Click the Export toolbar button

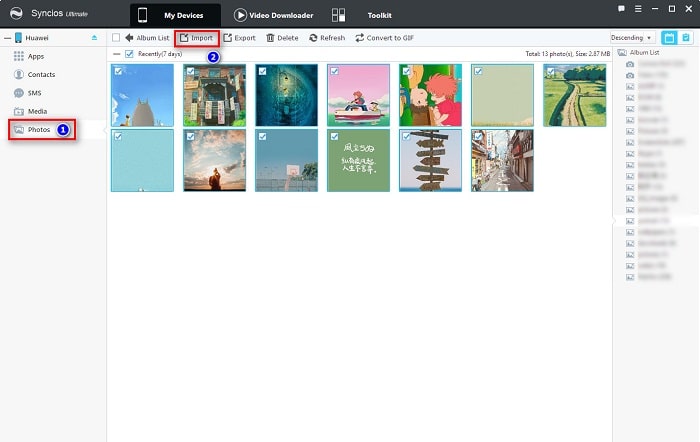239,38
